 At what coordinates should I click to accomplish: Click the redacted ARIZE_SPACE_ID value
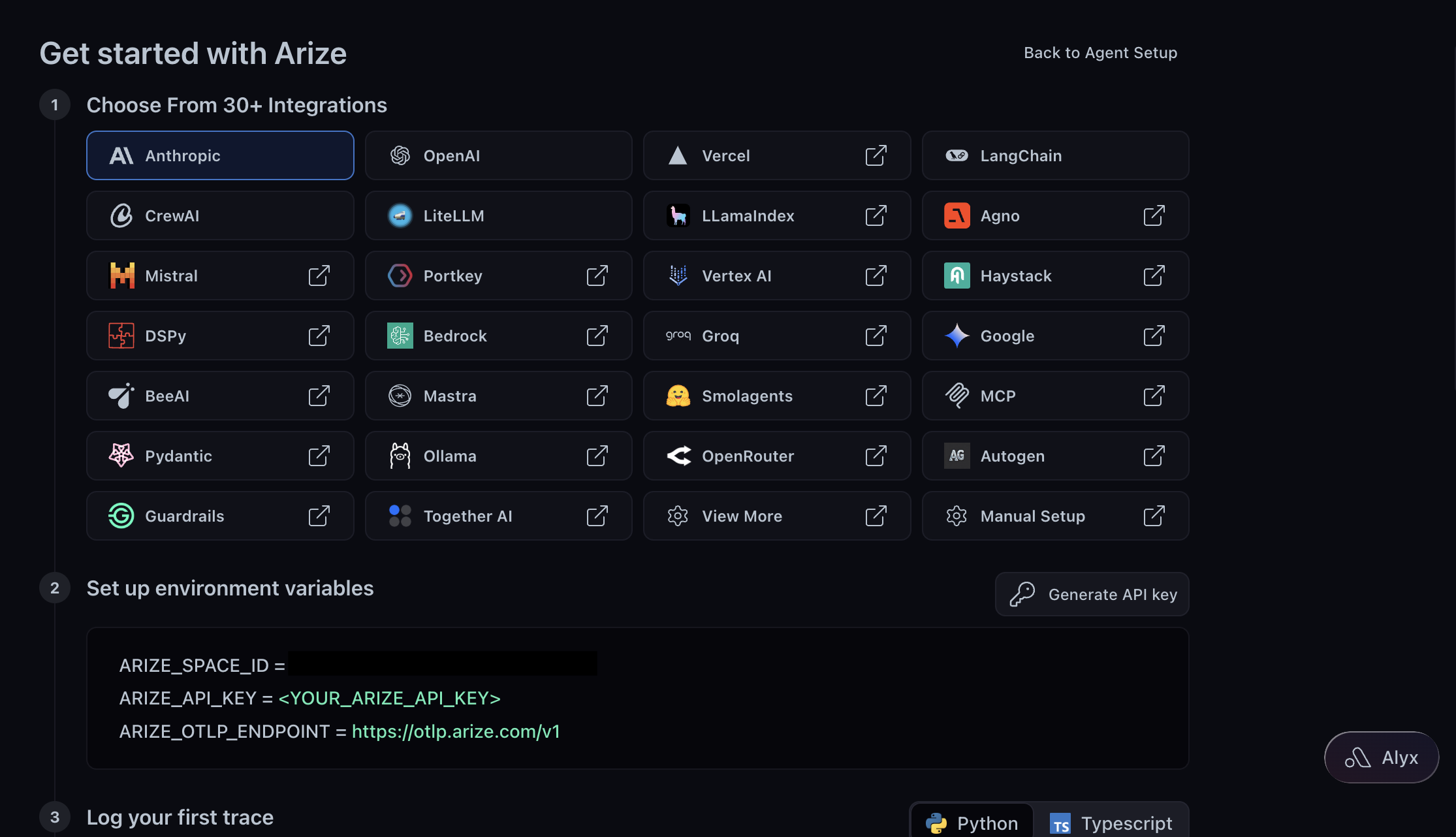443,664
